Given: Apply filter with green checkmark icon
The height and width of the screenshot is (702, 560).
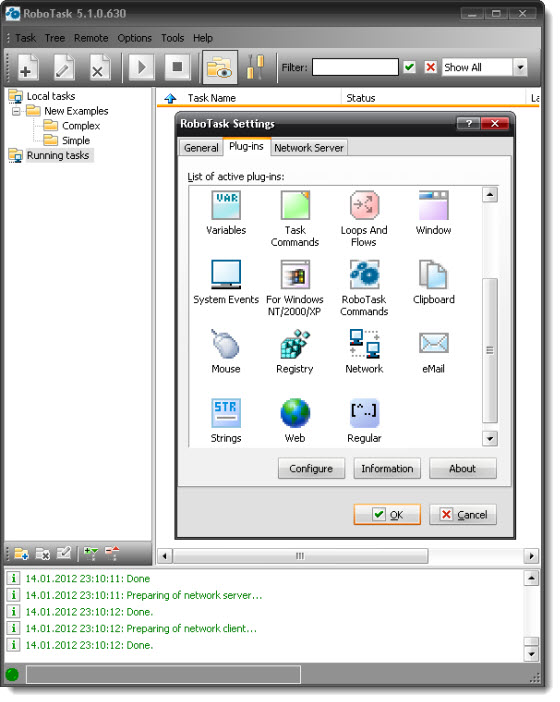Looking at the screenshot, I should pyautogui.click(x=409, y=67).
